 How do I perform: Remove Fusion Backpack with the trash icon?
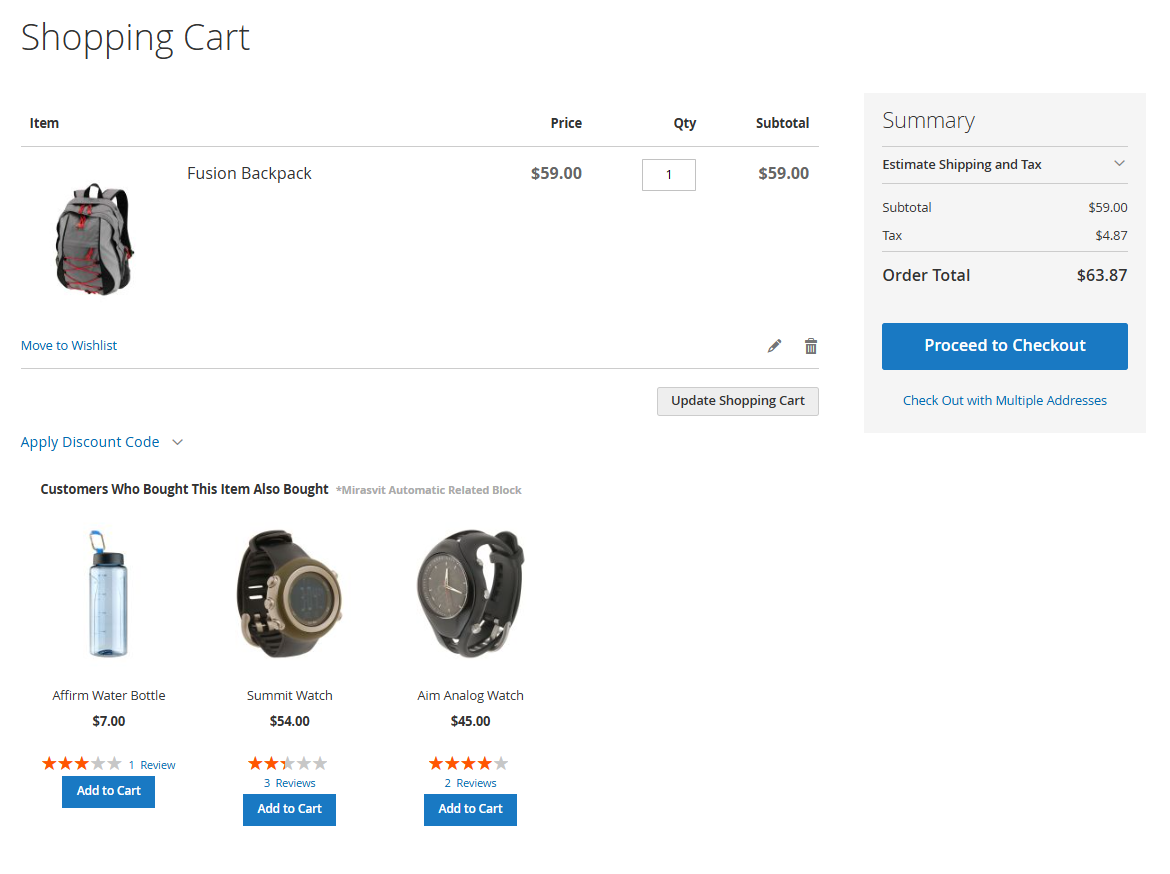(810, 345)
